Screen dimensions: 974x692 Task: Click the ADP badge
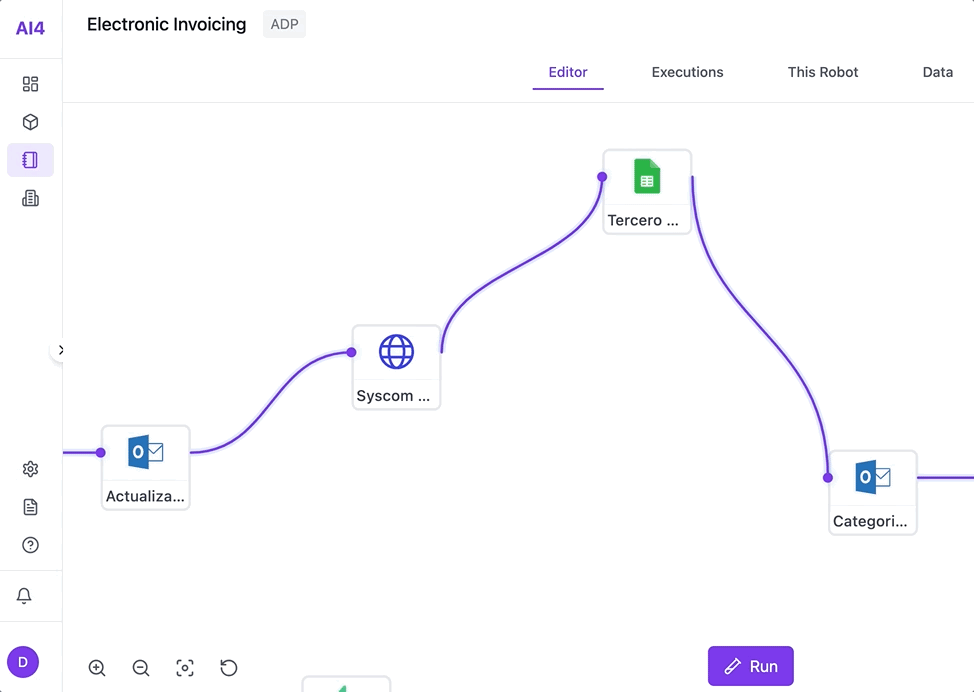[x=284, y=24]
